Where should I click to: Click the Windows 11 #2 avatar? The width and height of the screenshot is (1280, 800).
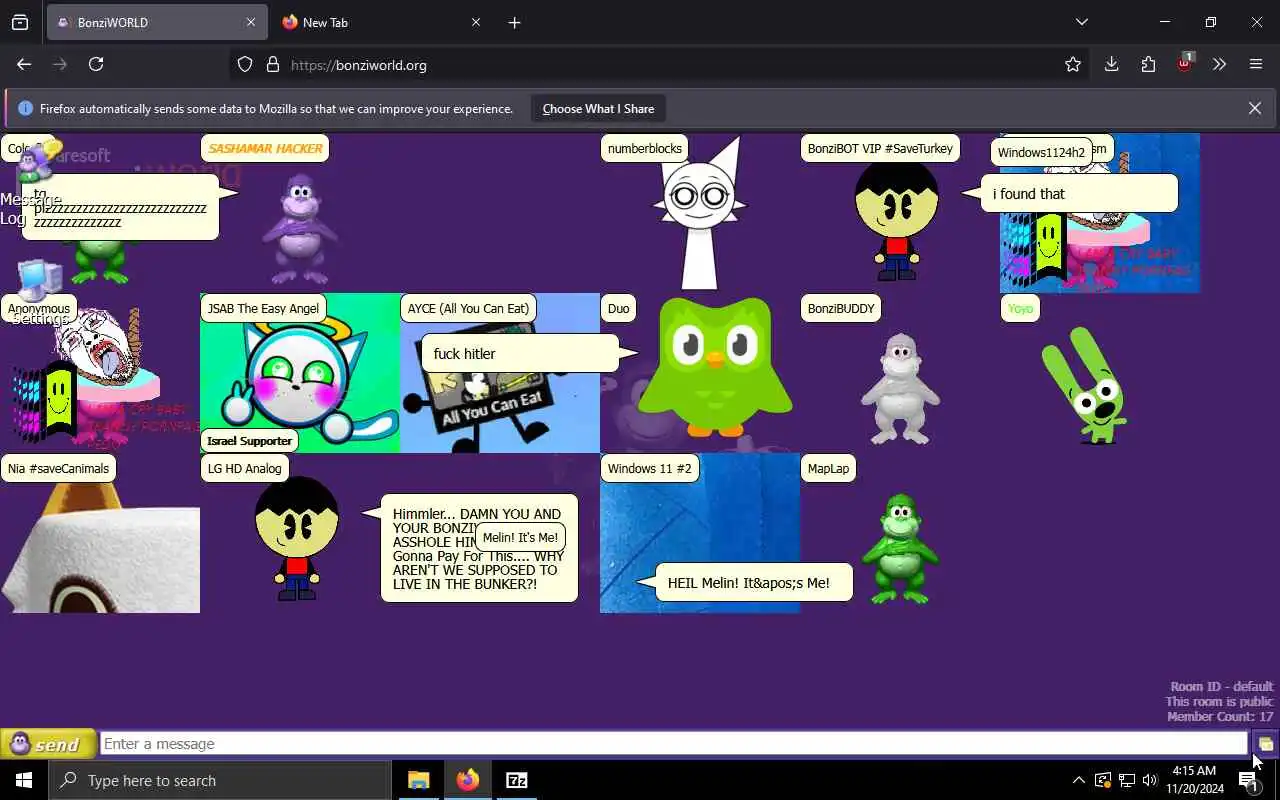[x=700, y=533]
